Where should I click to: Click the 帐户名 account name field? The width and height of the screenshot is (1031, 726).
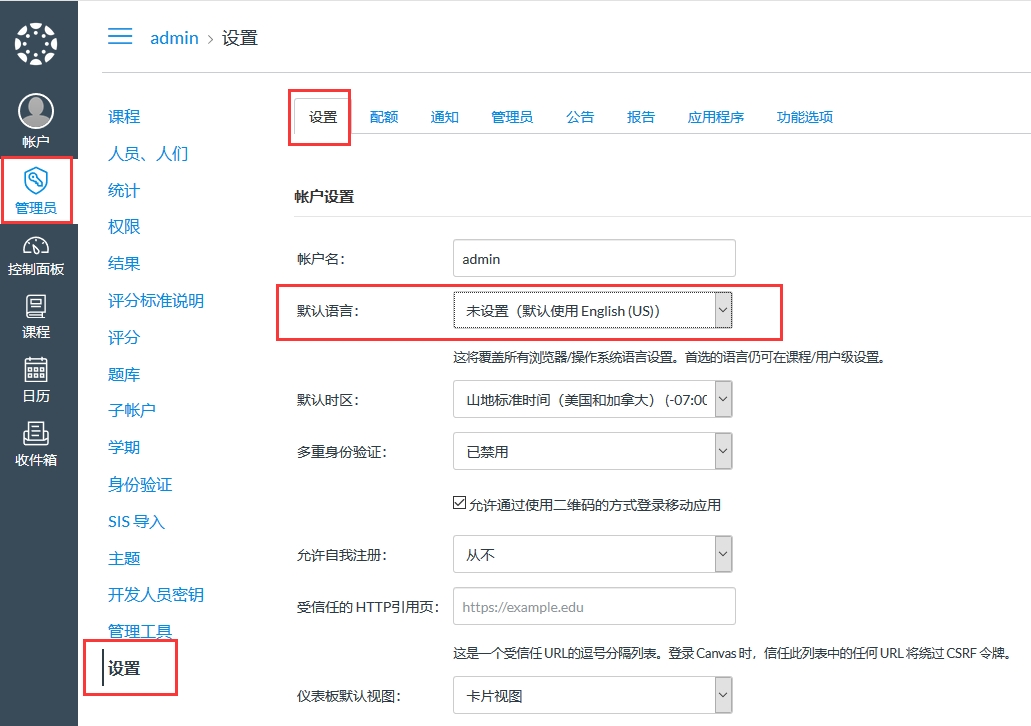594,259
